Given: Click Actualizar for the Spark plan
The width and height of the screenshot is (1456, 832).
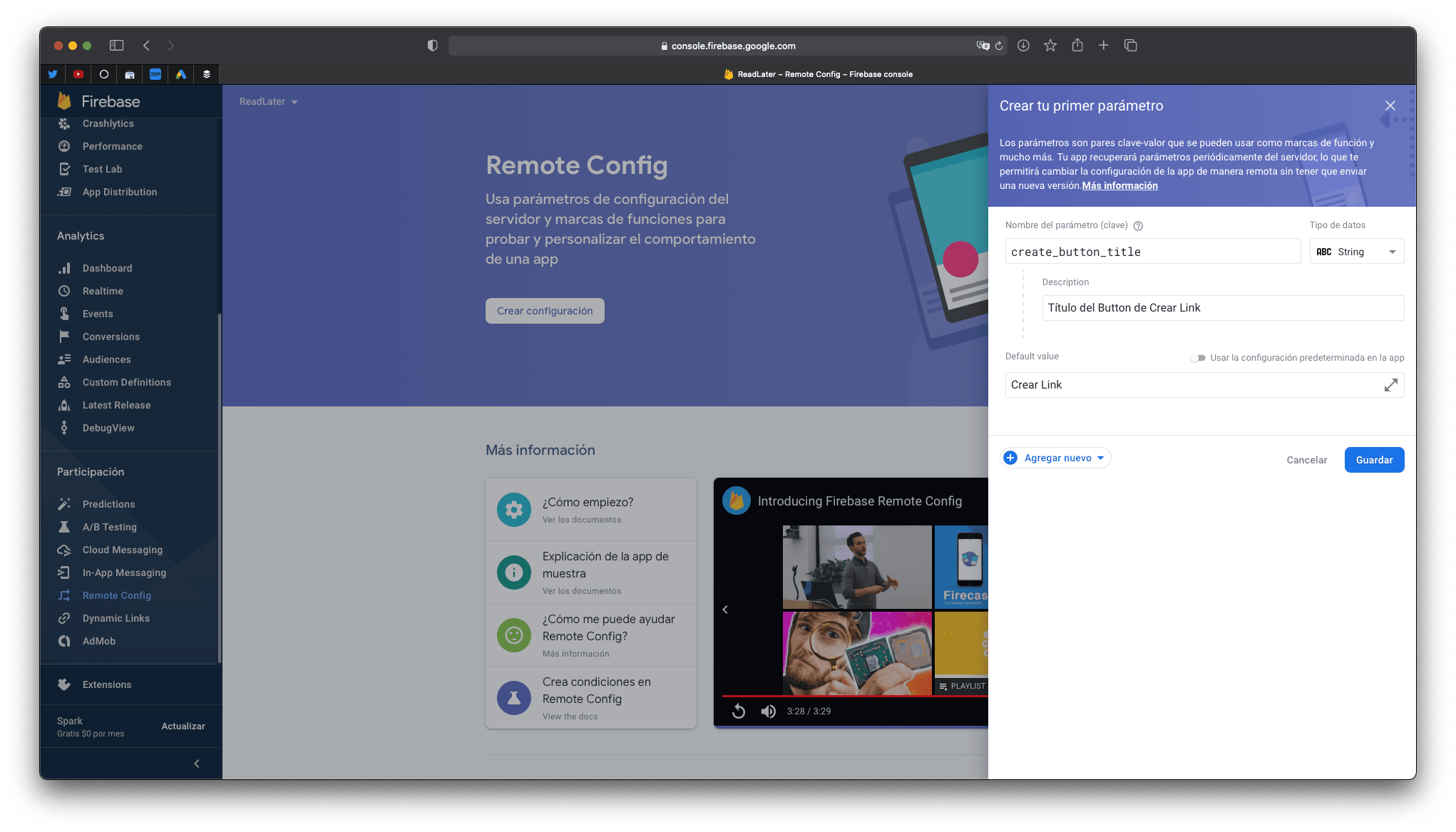Looking at the screenshot, I should pos(183,726).
